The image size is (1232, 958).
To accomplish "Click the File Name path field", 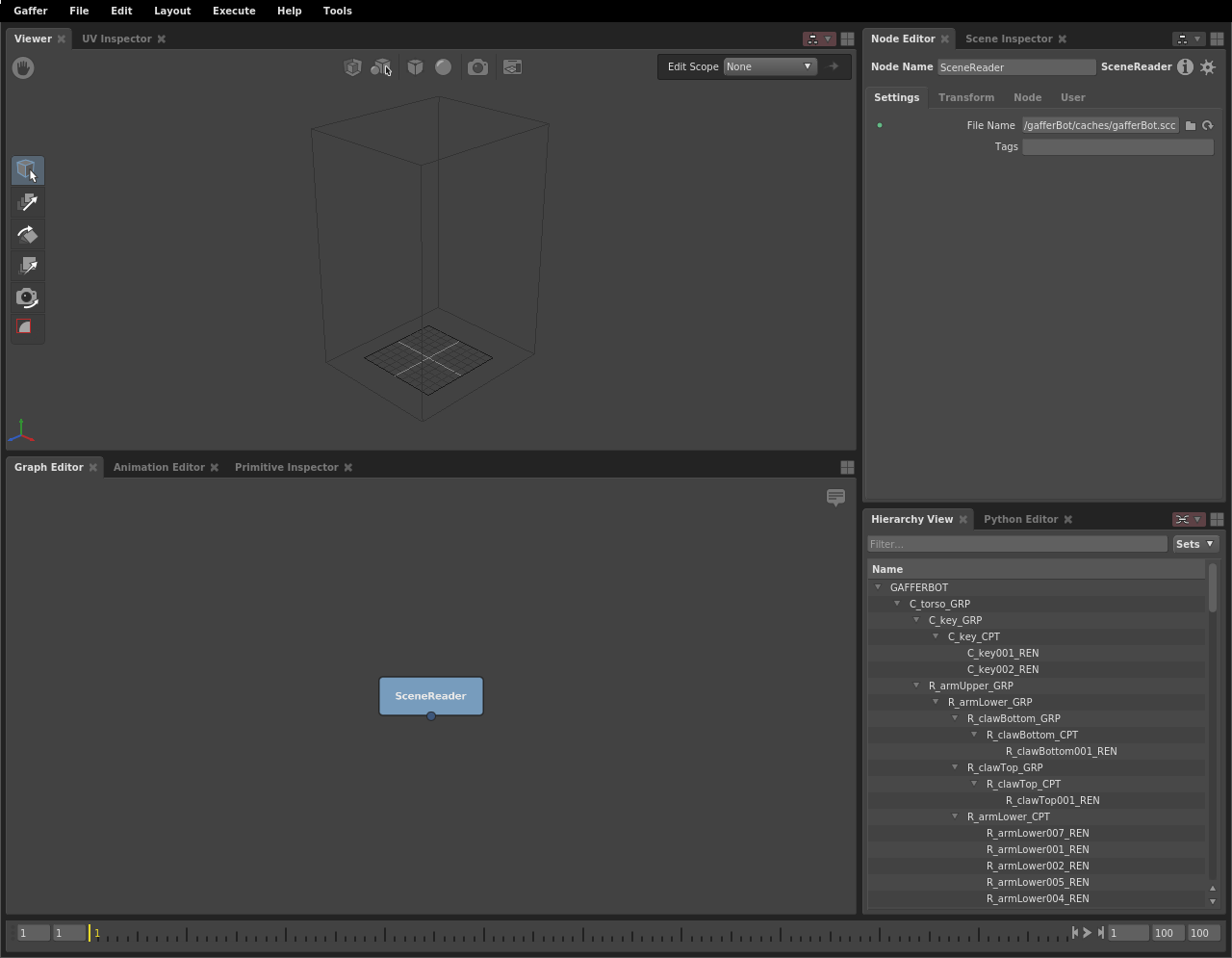I will pyautogui.click(x=1100, y=125).
